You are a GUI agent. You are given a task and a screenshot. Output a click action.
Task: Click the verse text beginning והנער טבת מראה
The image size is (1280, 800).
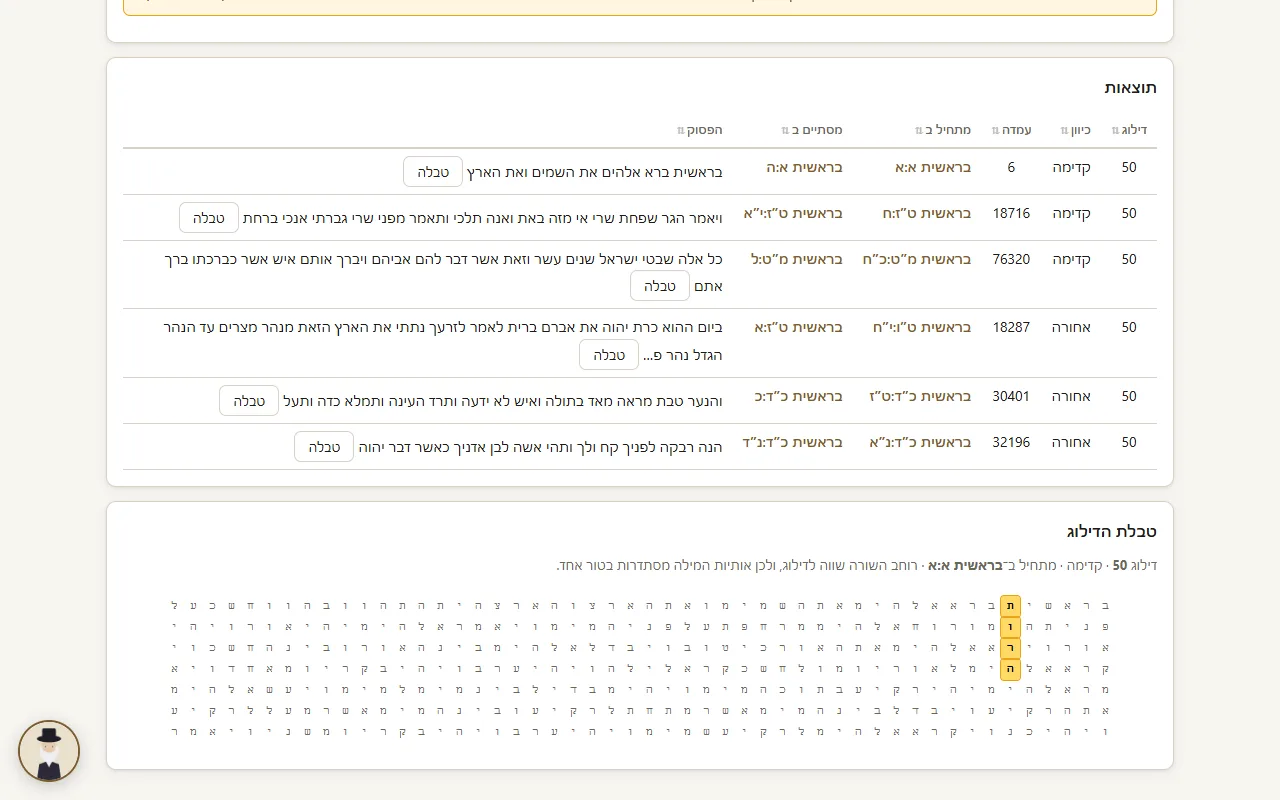(503, 401)
